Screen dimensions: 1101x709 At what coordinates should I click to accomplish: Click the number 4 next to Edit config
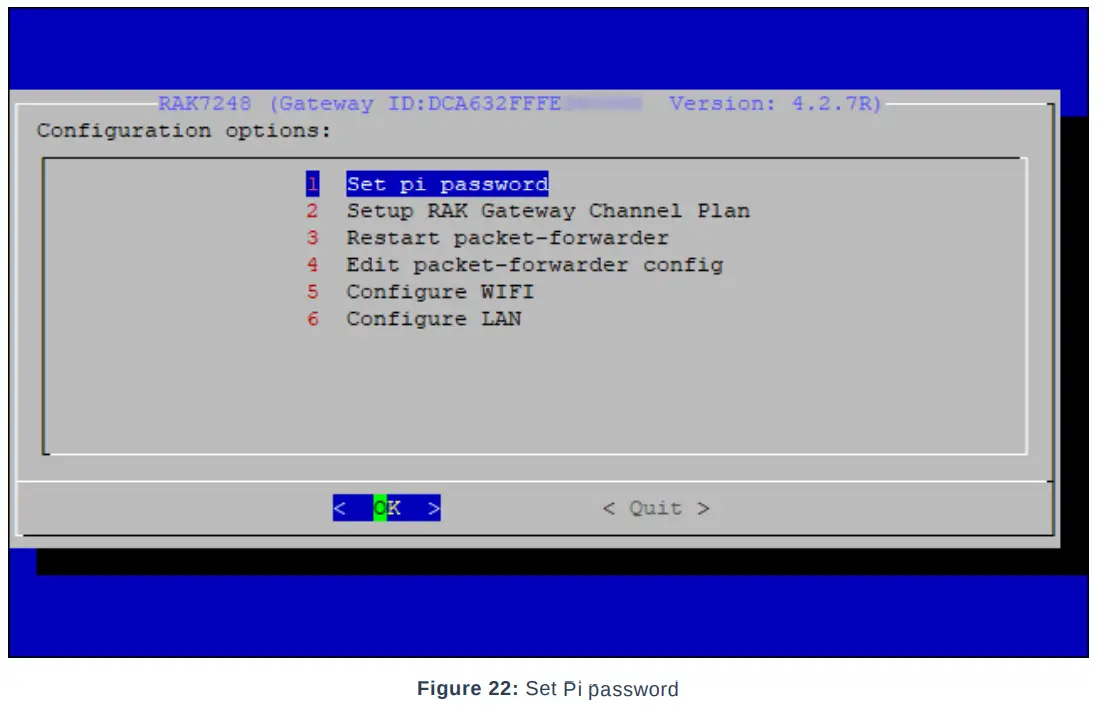[x=313, y=265]
